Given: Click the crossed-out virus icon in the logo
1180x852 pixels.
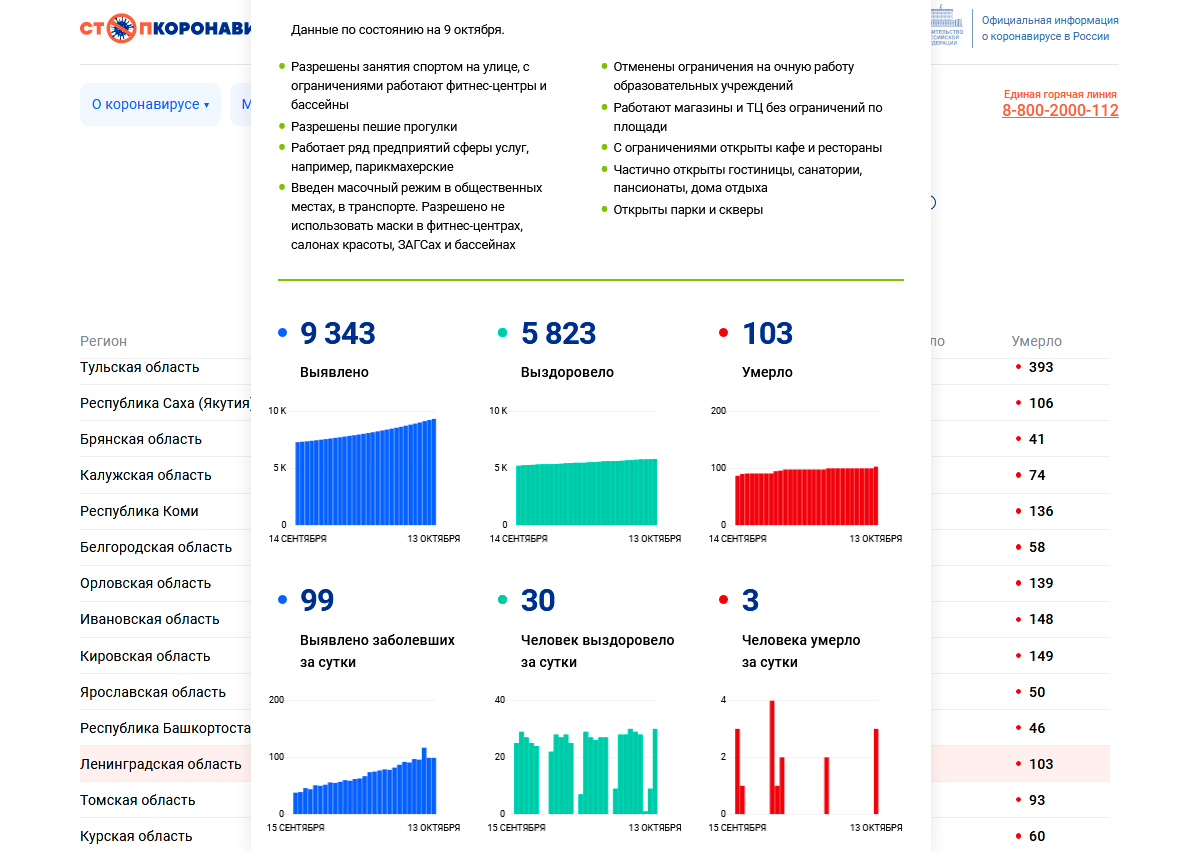Looking at the screenshot, I should click(120, 28).
